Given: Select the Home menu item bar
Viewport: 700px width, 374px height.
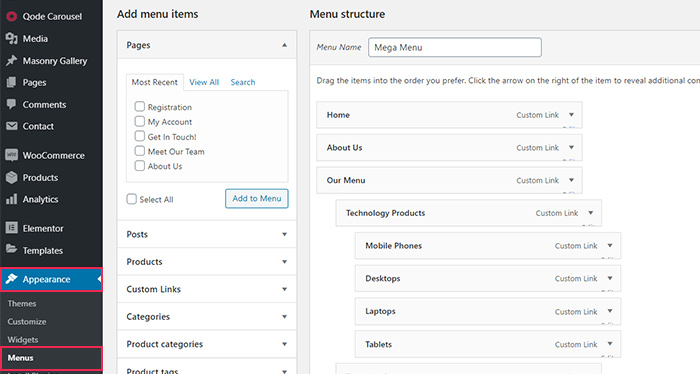Looking at the screenshot, I should coord(449,115).
